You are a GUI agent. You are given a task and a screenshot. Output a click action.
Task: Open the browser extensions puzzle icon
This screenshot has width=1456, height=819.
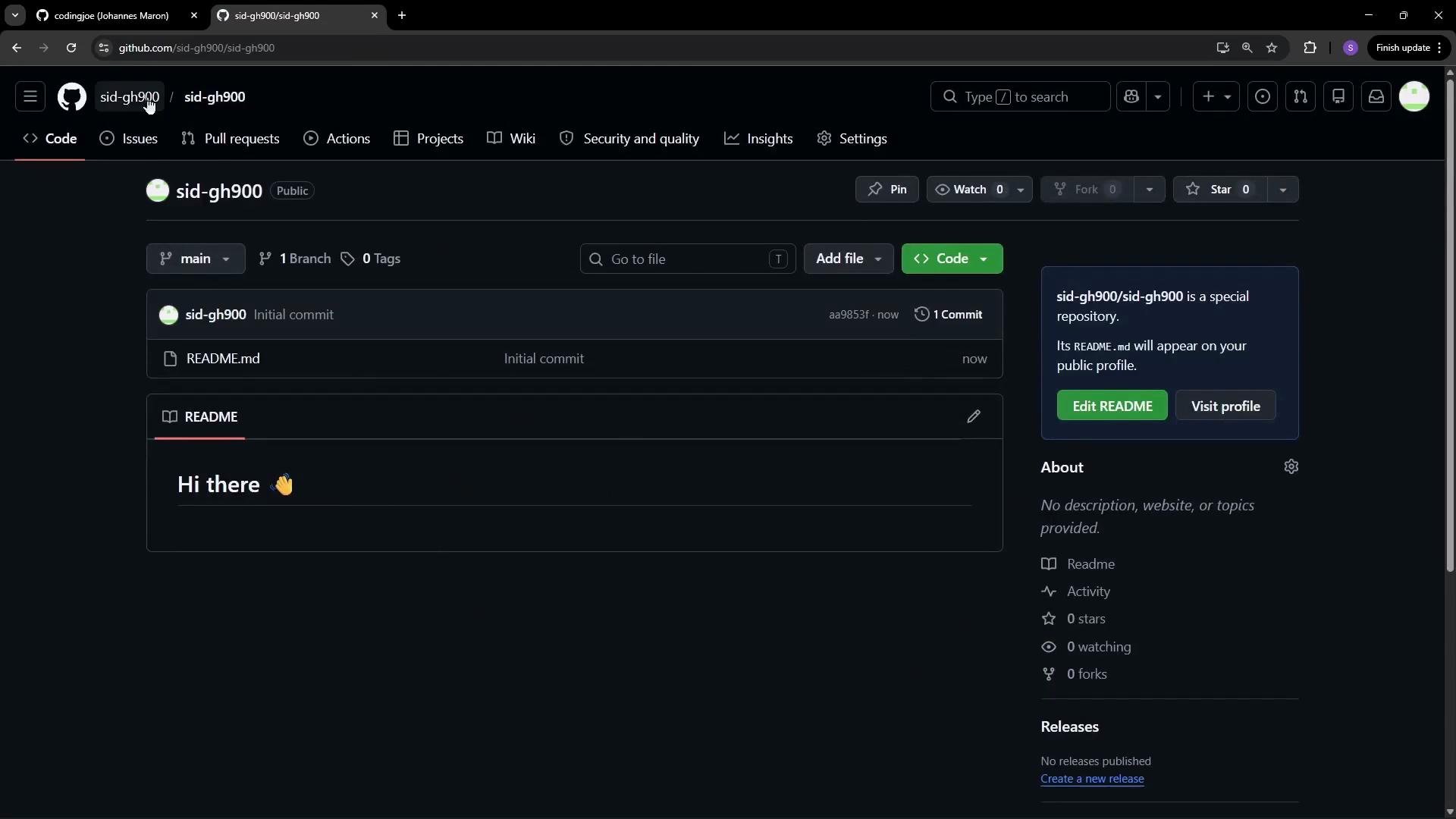click(1310, 48)
